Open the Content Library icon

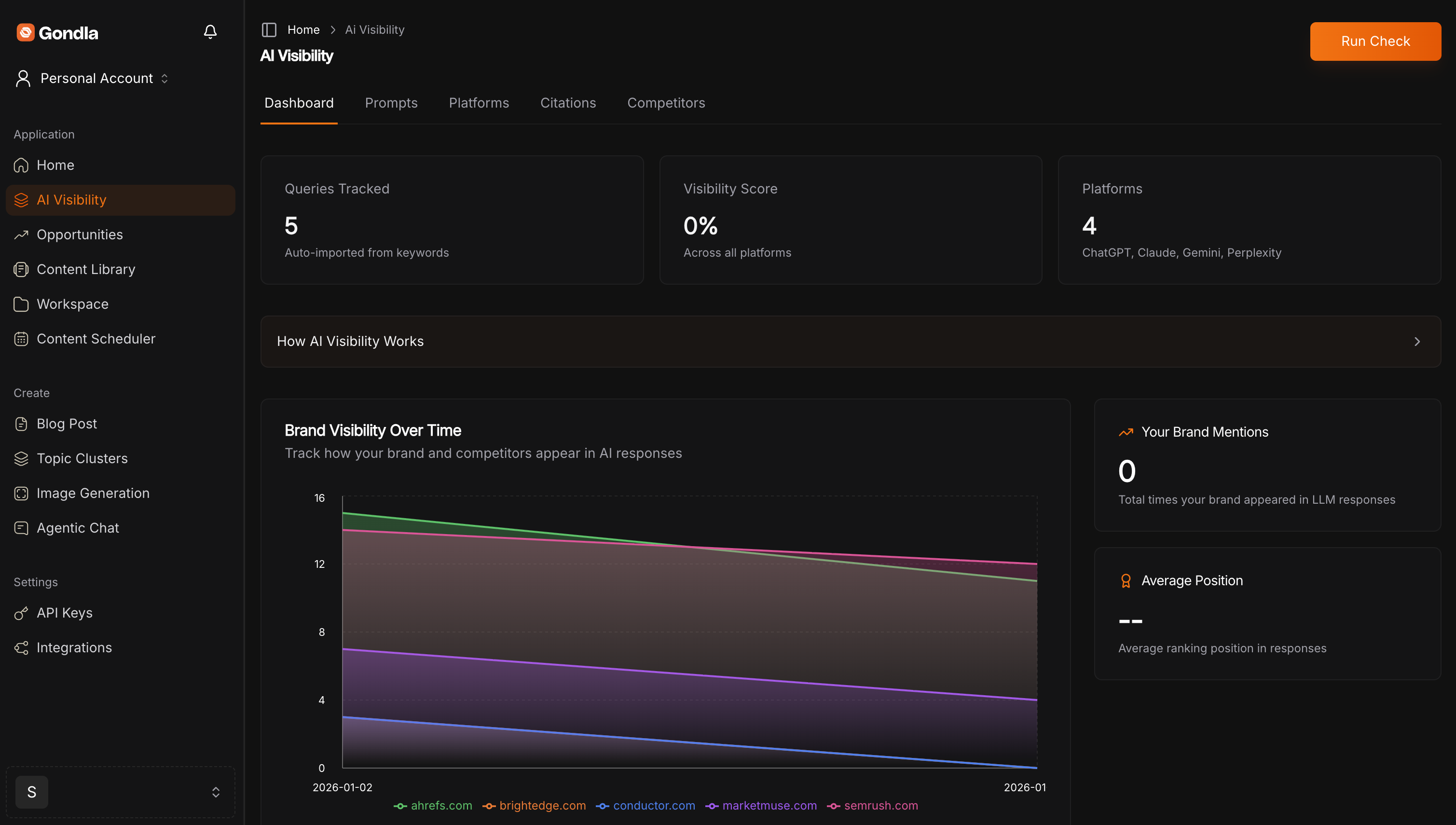(x=22, y=269)
